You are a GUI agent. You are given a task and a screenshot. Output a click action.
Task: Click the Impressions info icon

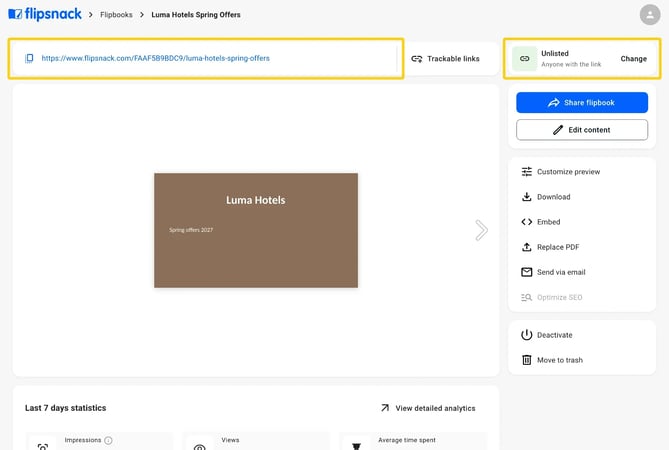click(x=108, y=440)
